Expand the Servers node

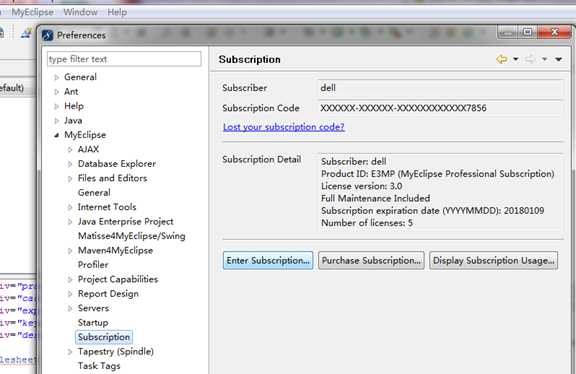click(x=70, y=308)
